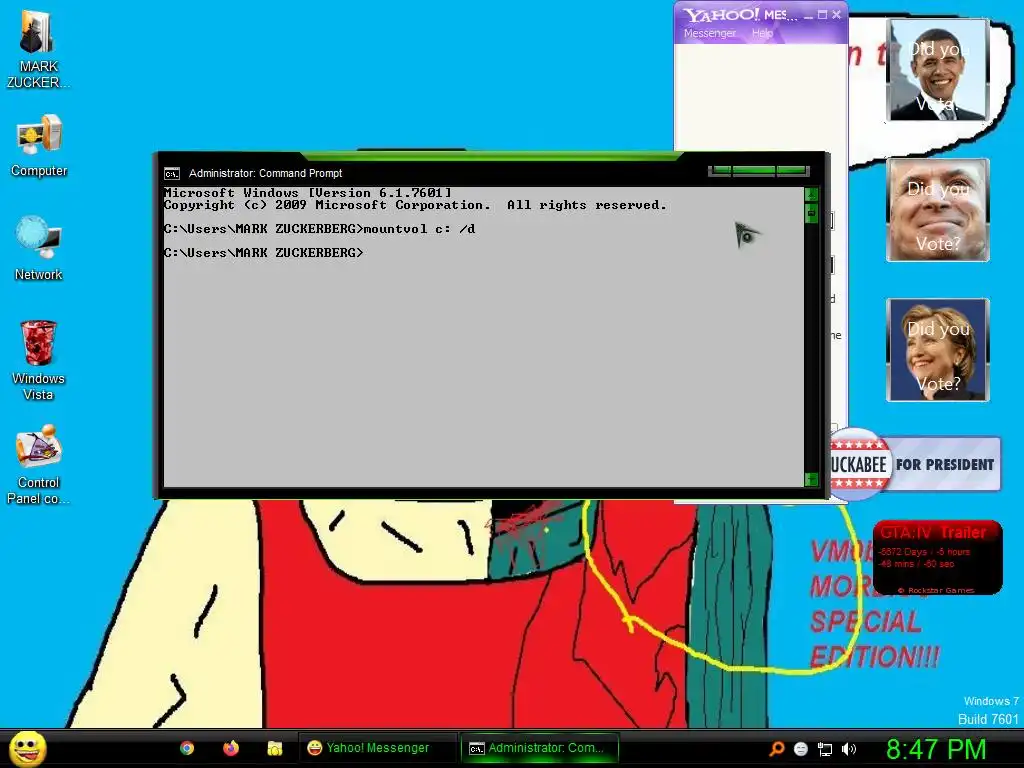Click the Command Prompt scroll-down arrow
The width and height of the screenshot is (1024, 768).
coord(811,480)
